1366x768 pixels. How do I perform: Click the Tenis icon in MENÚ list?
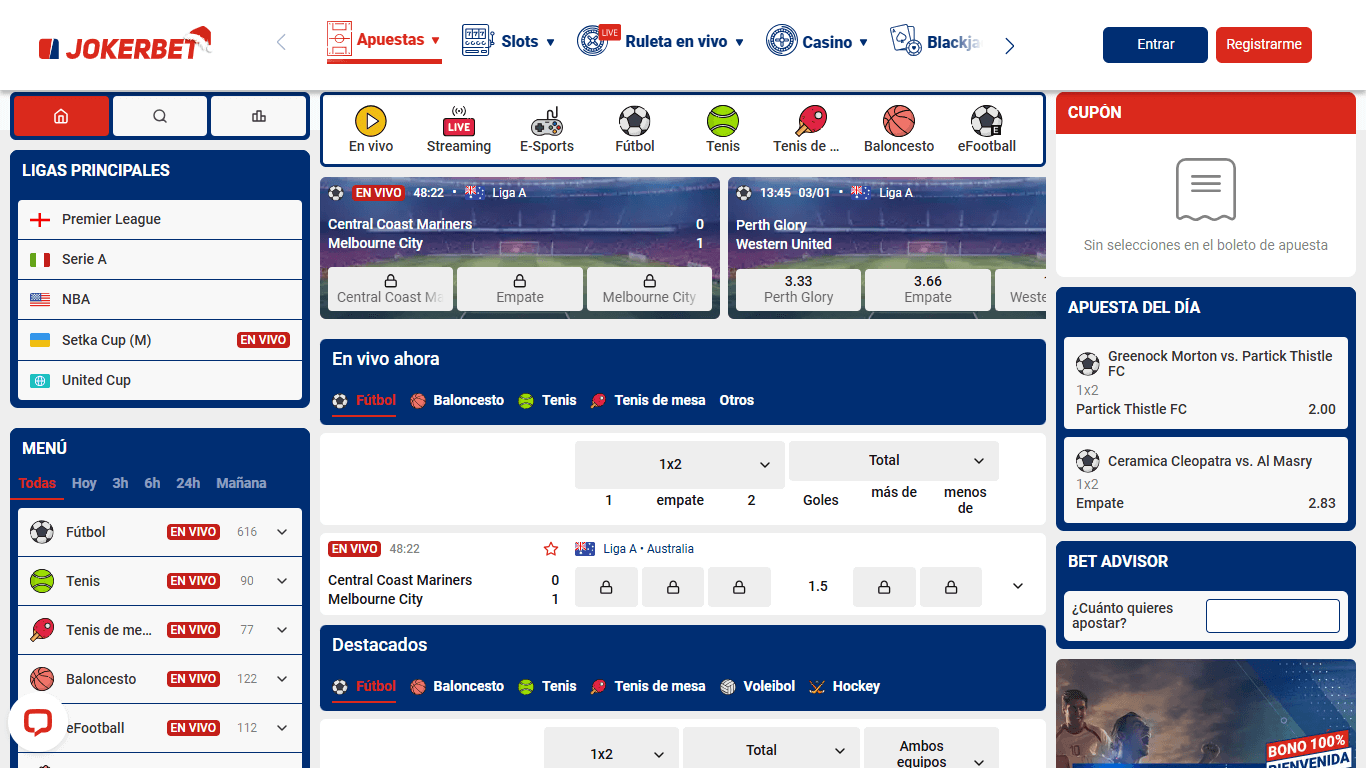(42, 581)
